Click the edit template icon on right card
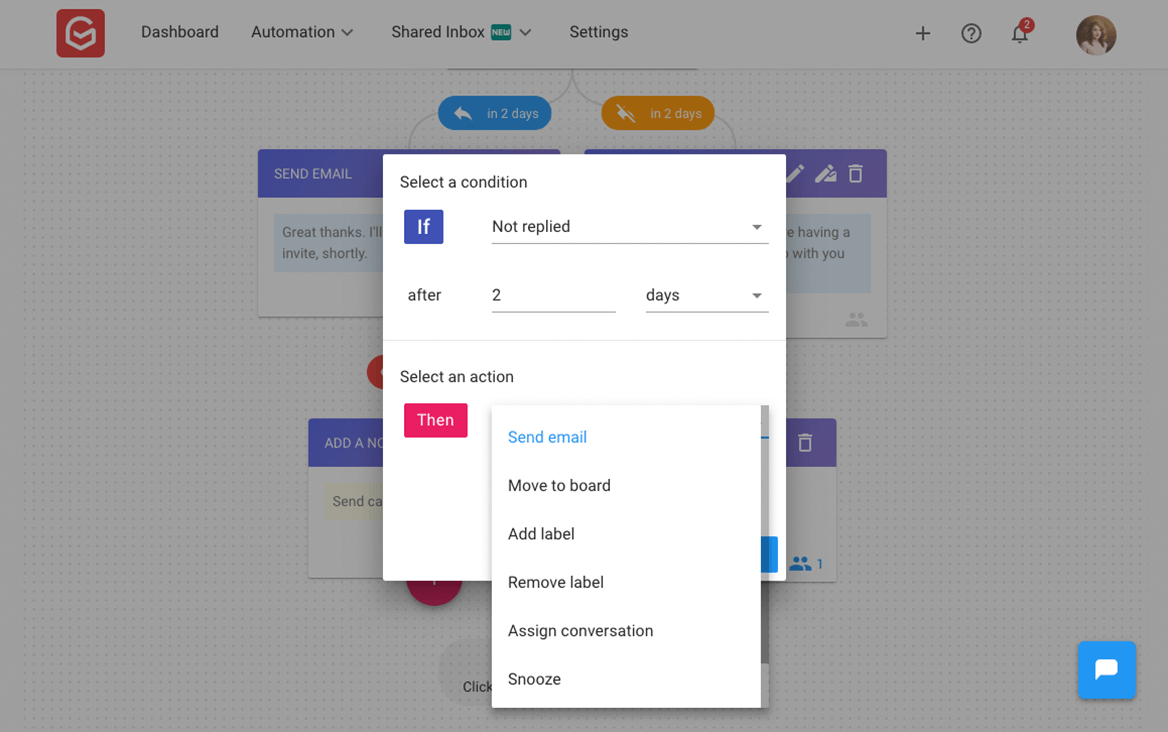Image resolution: width=1168 pixels, height=732 pixels. [x=825, y=174]
